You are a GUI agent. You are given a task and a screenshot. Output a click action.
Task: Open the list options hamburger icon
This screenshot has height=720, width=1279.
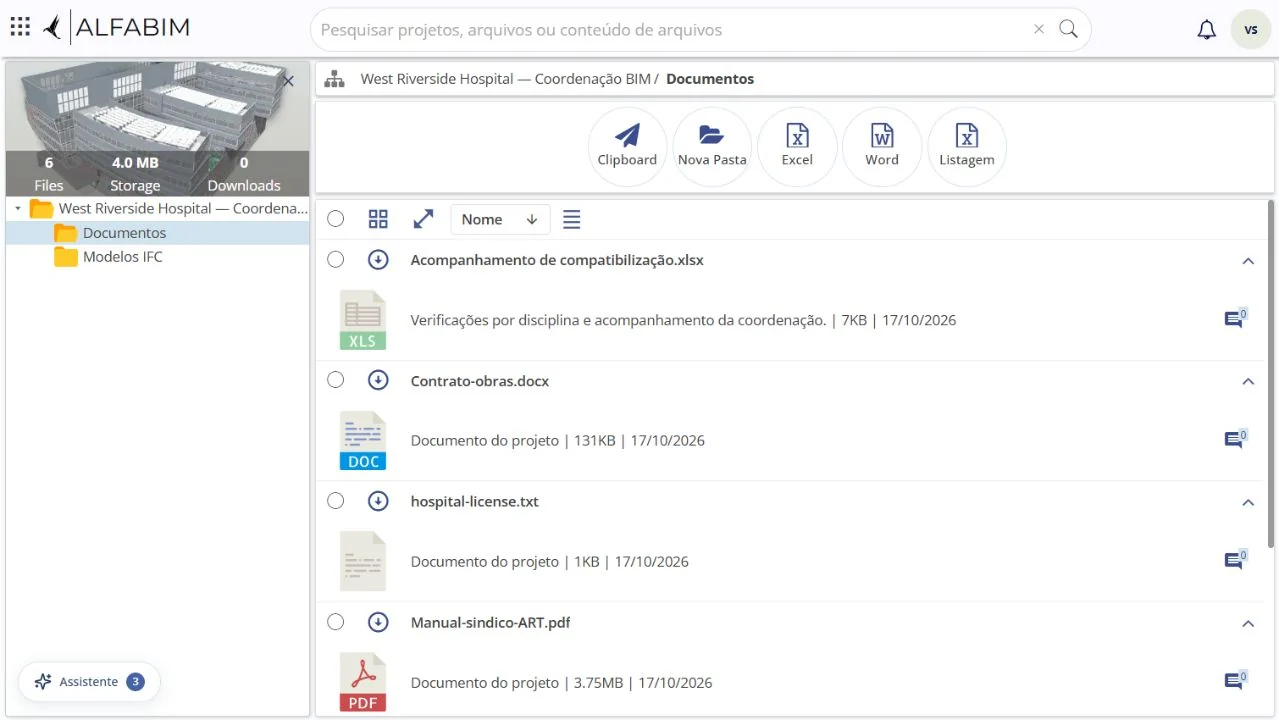[571, 219]
